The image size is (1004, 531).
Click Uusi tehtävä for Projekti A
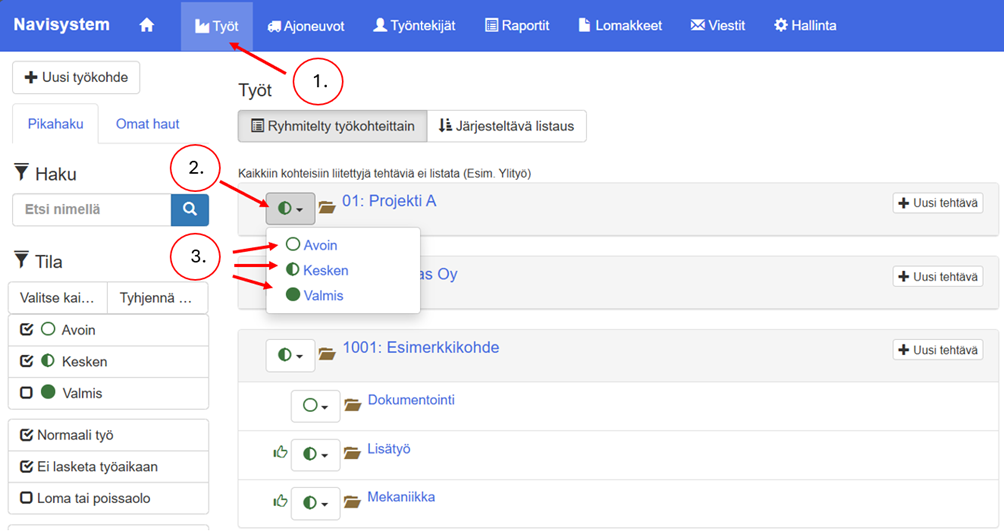coord(937,203)
